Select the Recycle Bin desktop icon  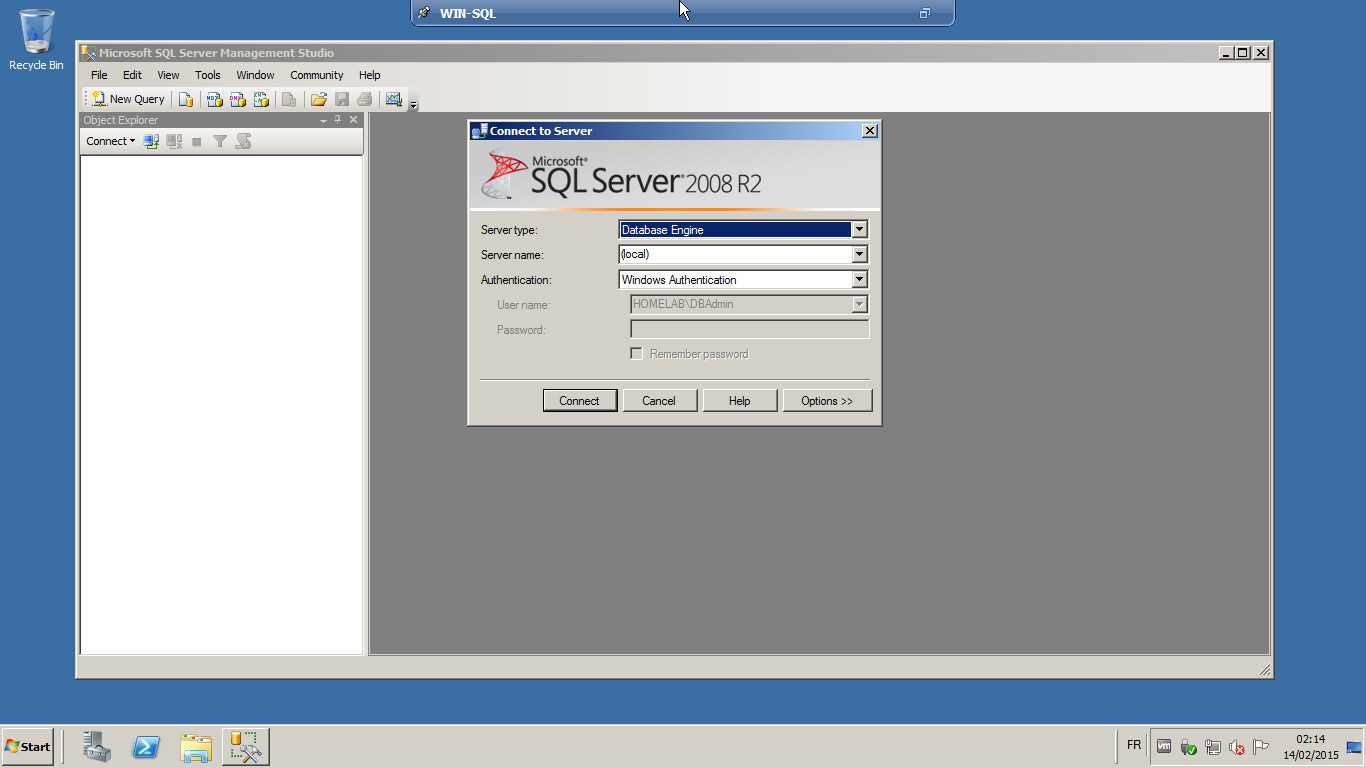coord(36,40)
